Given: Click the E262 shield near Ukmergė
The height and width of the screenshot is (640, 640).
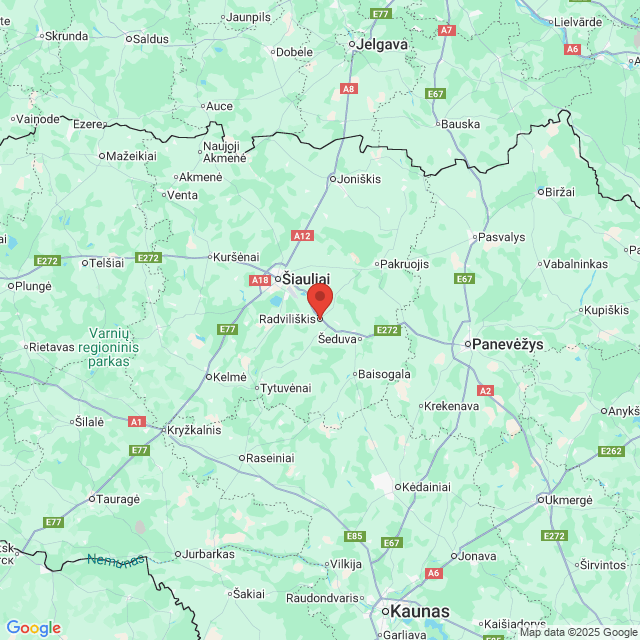Looking at the screenshot, I should coord(611,451).
